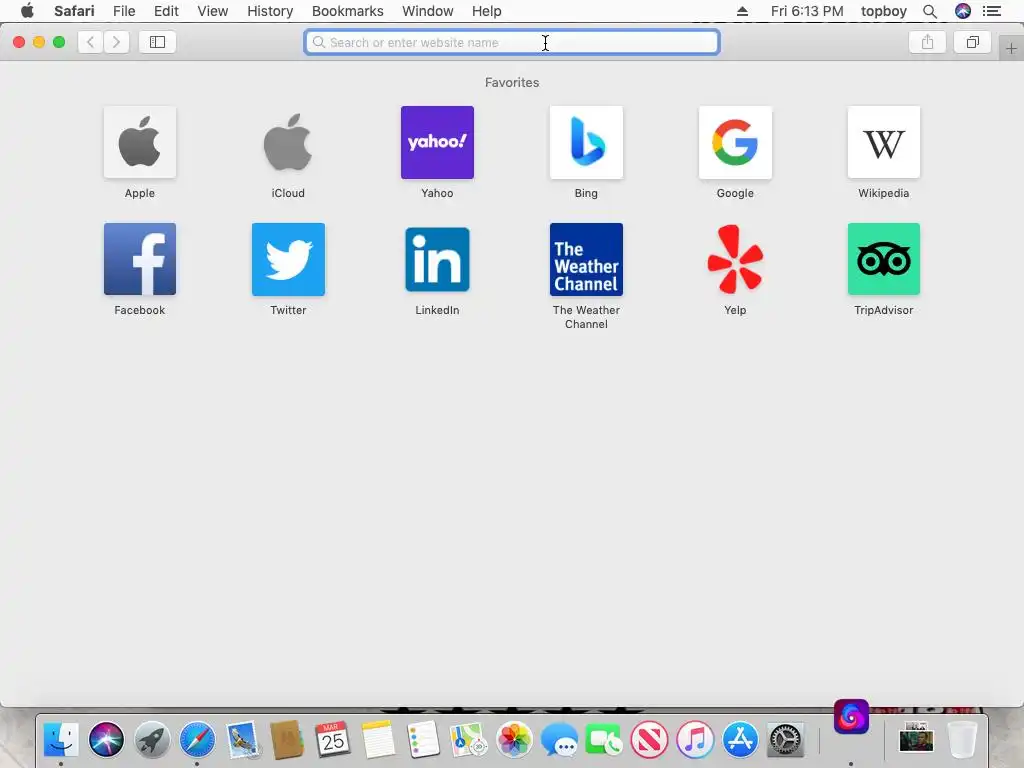
Task: Open Mail from the Dock
Action: pyautogui.click(x=243, y=739)
